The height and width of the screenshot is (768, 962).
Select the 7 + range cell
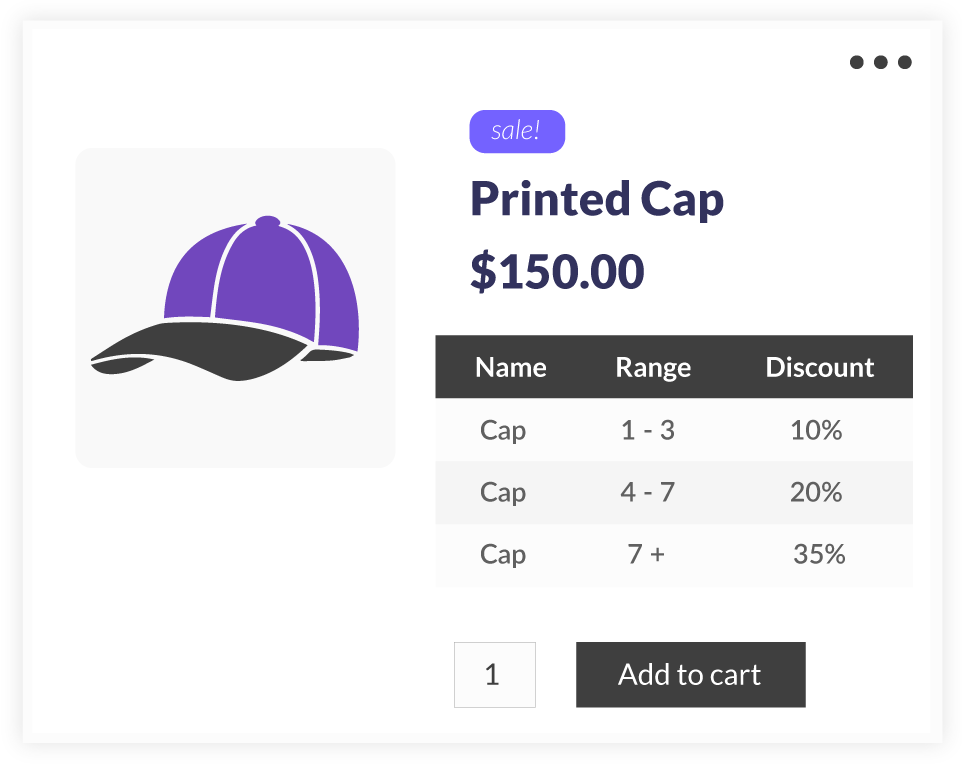tap(646, 554)
